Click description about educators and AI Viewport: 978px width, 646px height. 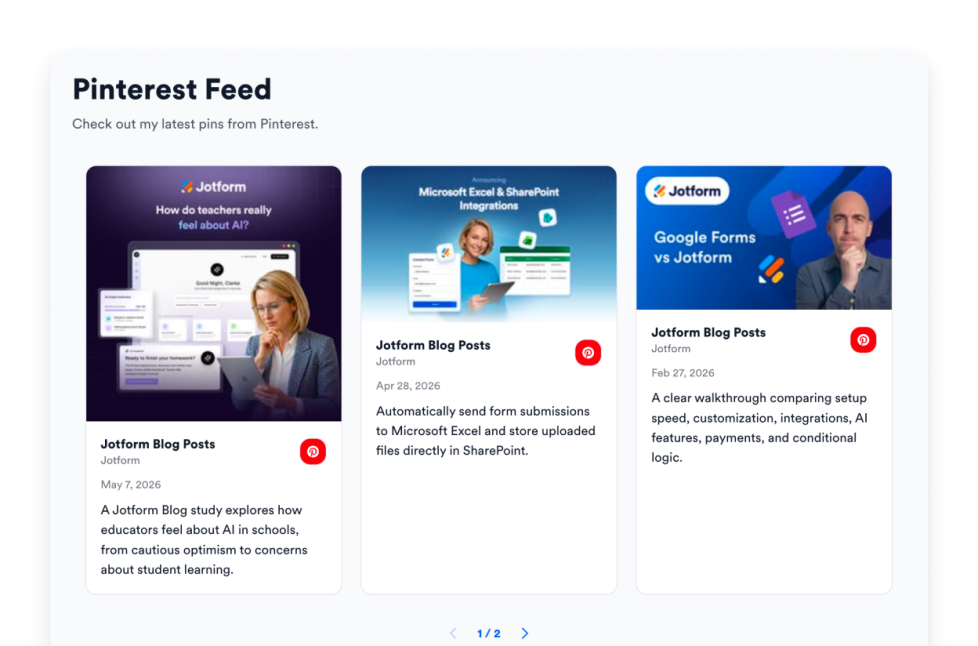pos(204,539)
